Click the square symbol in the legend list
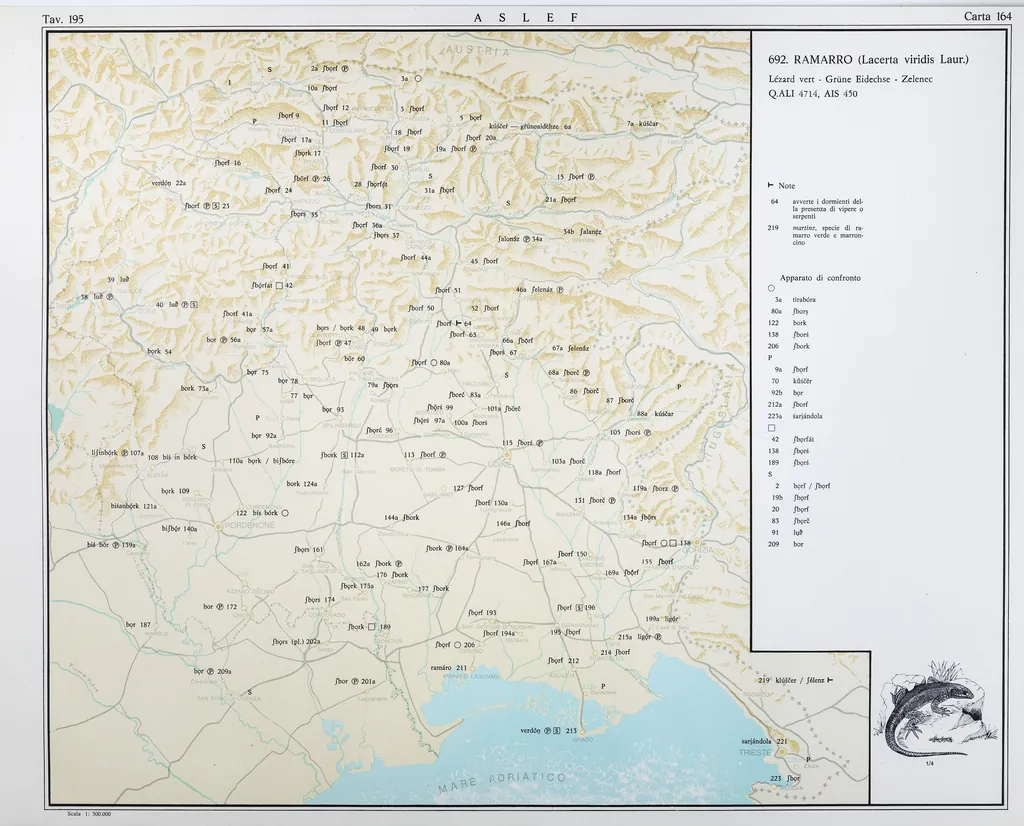The width and height of the screenshot is (1024, 826). click(x=771, y=428)
